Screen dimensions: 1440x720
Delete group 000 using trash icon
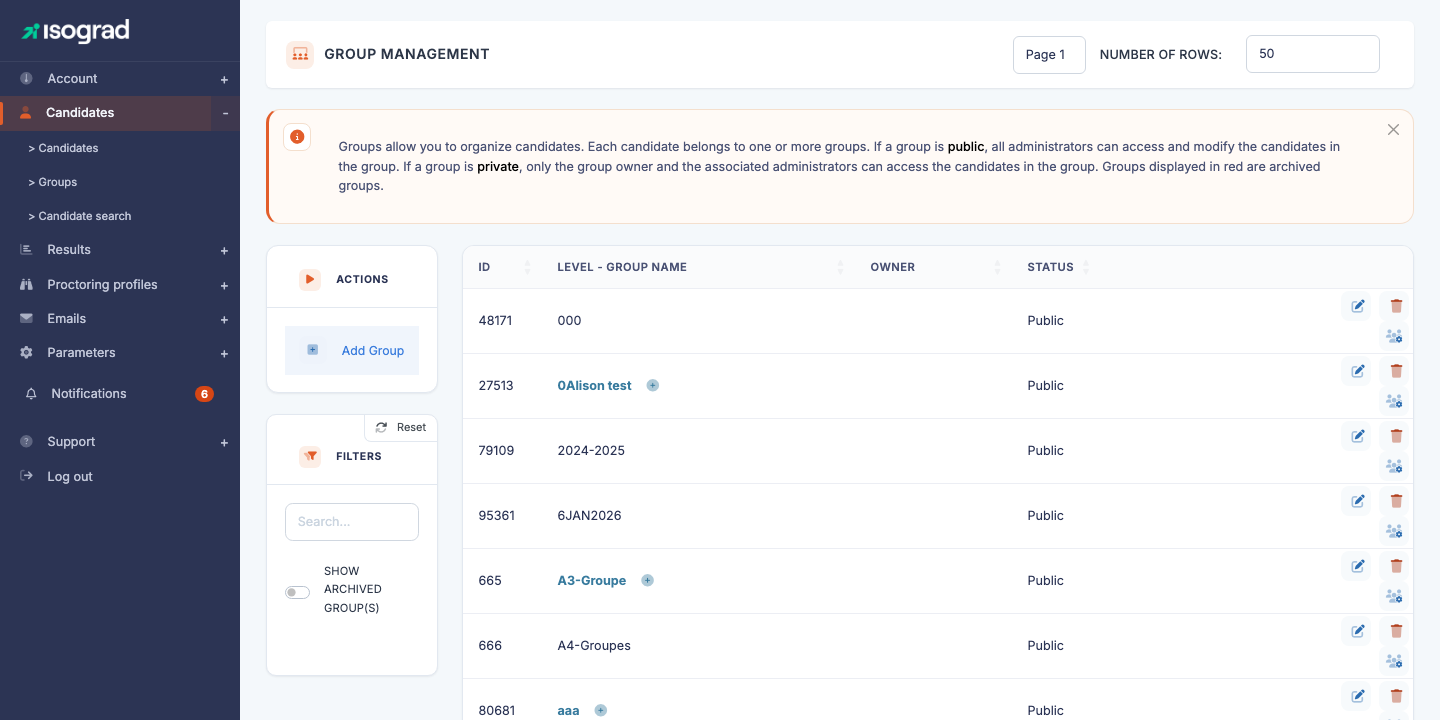point(1396,306)
